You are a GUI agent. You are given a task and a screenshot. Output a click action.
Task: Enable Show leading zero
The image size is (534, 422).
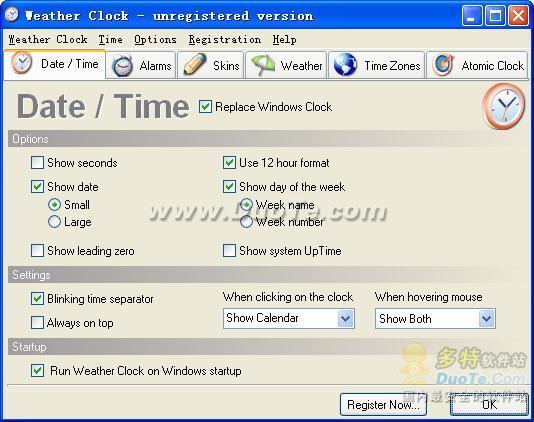coord(37,251)
